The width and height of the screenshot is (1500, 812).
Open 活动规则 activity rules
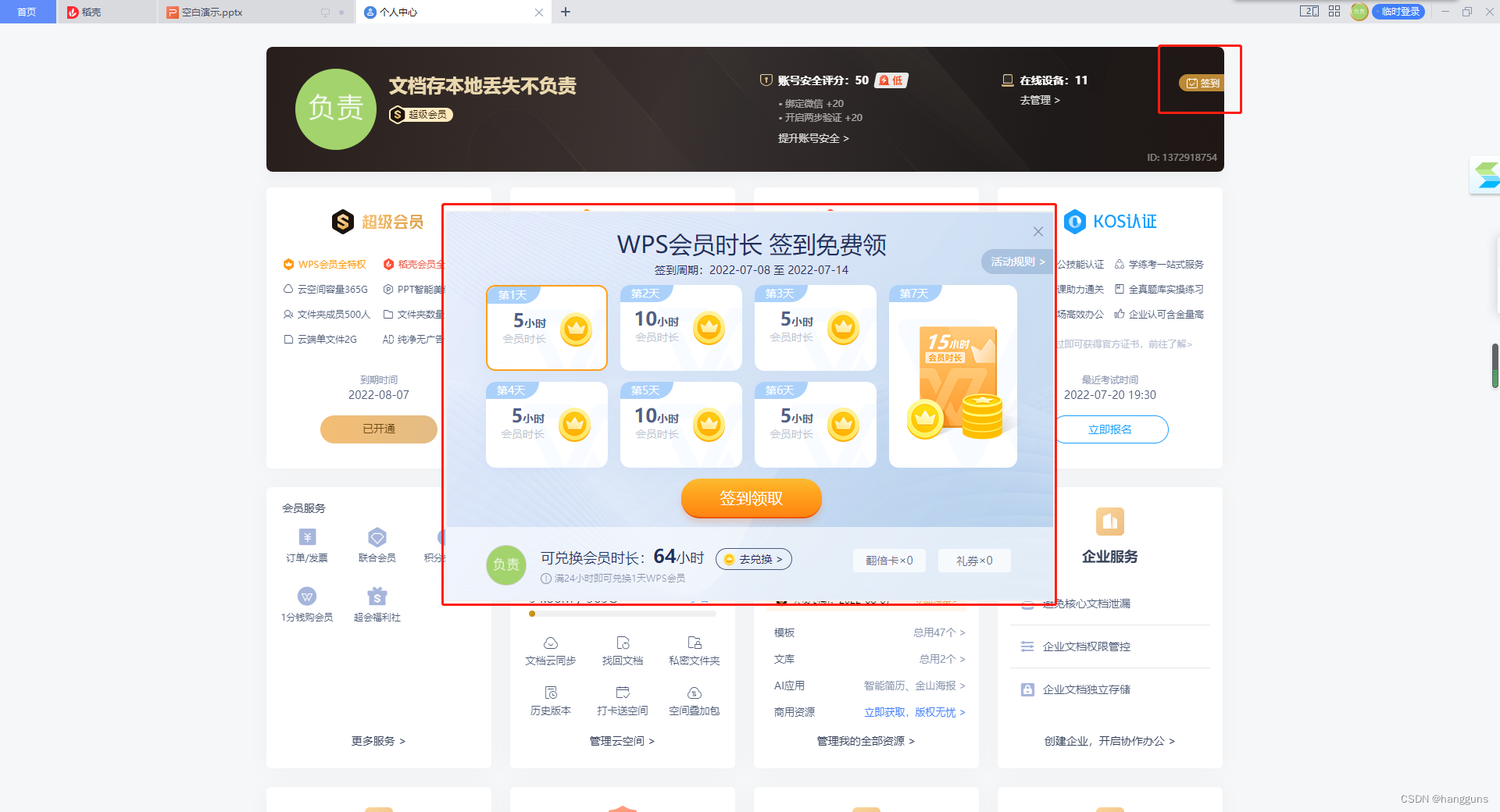pos(1017,262)
